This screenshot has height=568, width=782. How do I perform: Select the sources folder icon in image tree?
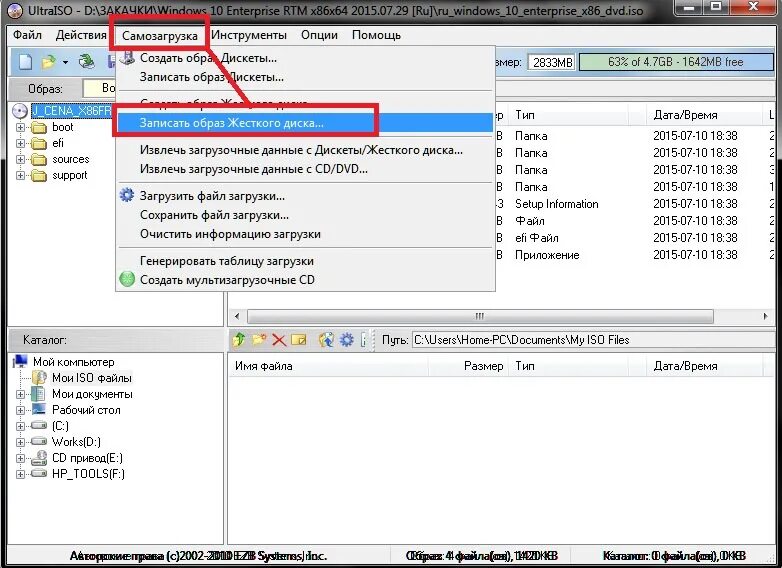point(38,160)
